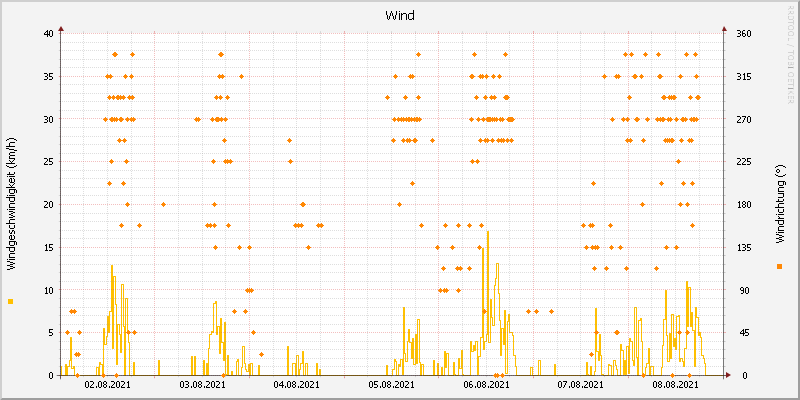Click the left axis value 15
The height and width of the screenshot is (400, 800).
pos(48,247)
